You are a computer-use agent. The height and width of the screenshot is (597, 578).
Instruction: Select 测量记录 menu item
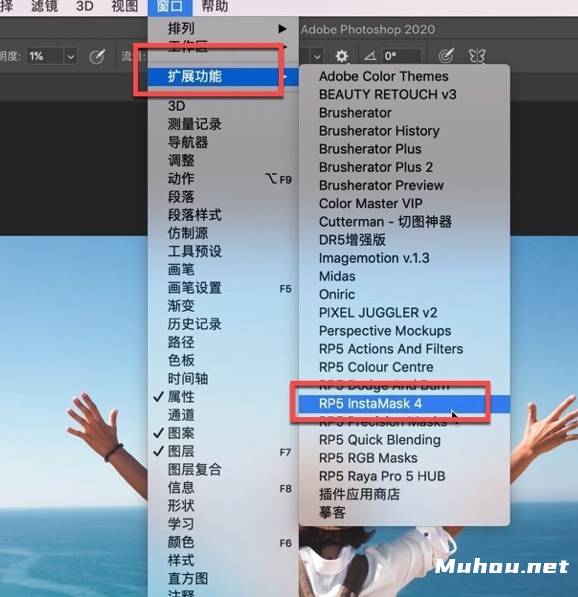coord(223,124)
